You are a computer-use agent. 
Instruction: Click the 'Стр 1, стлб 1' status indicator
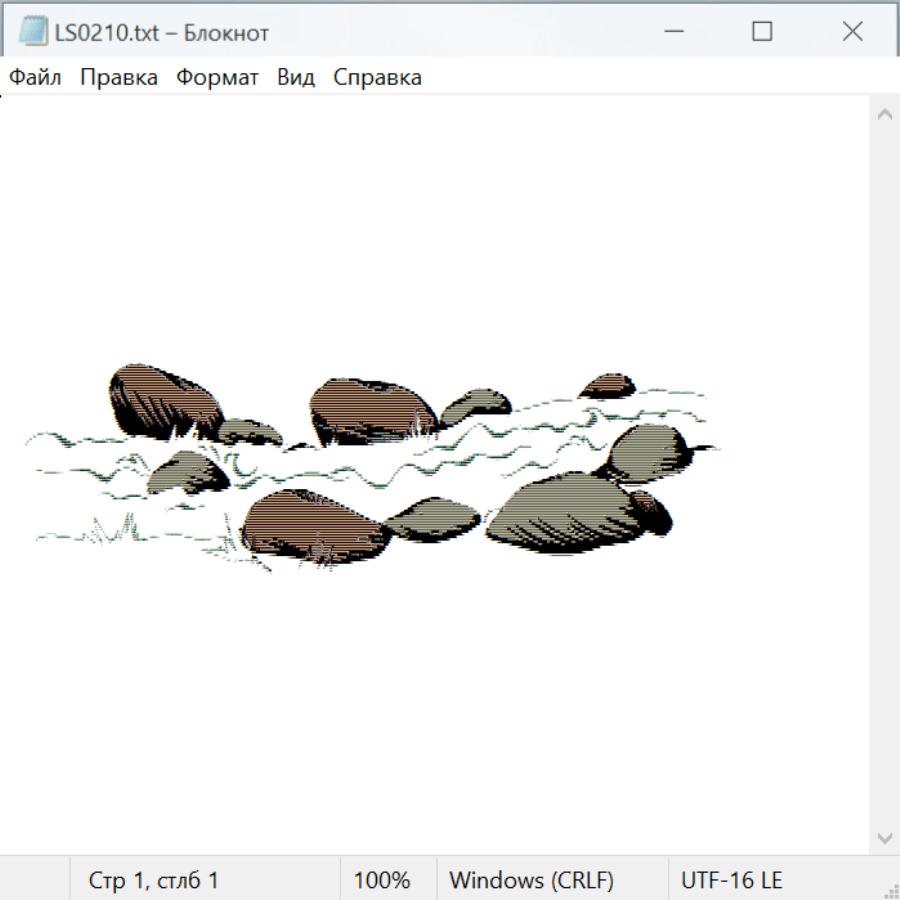click(x=153, y=881)
